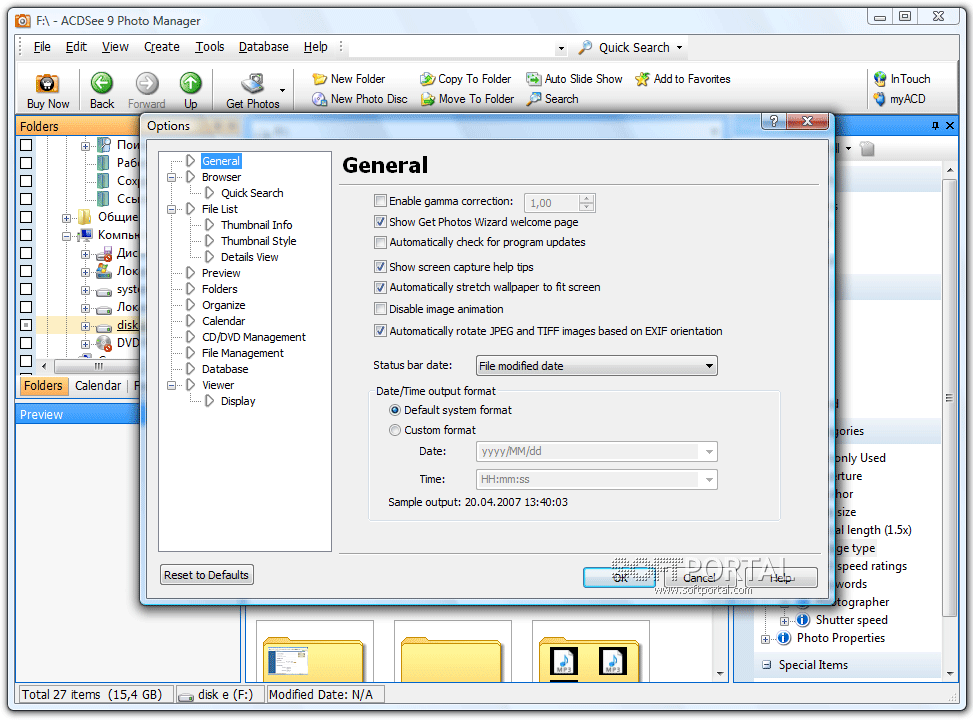Click Cancel in the Options dialog
The image size is (973, 721).
699,578
